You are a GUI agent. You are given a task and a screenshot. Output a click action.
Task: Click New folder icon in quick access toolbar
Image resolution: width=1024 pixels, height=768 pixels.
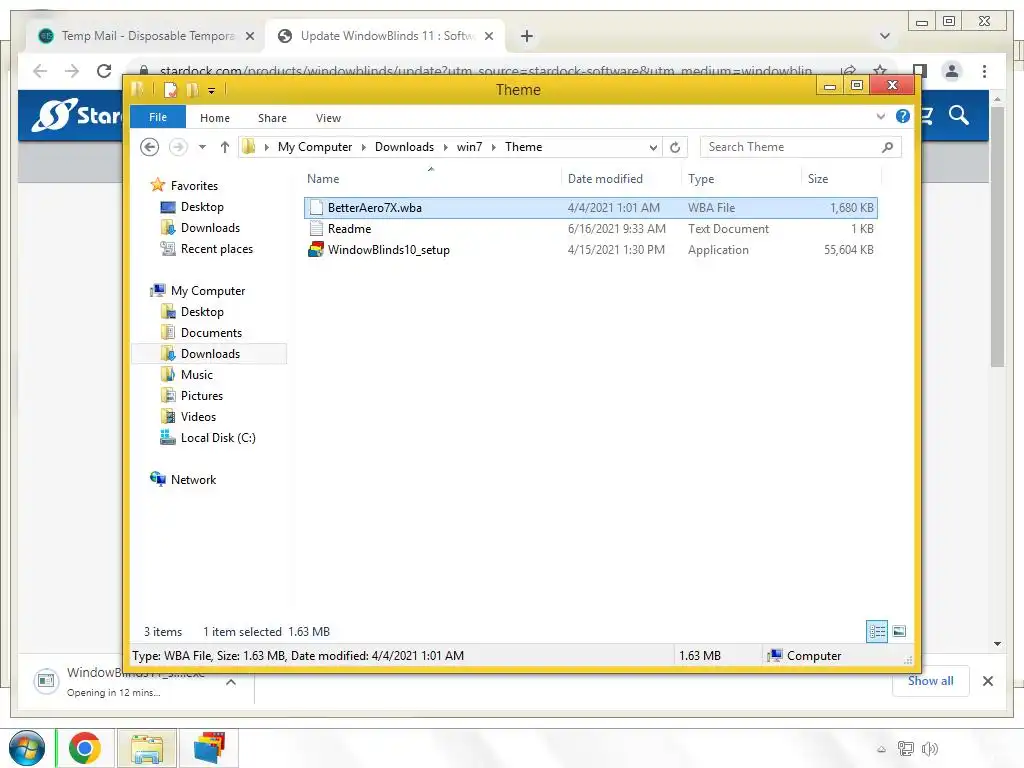[x=193, y=90]
